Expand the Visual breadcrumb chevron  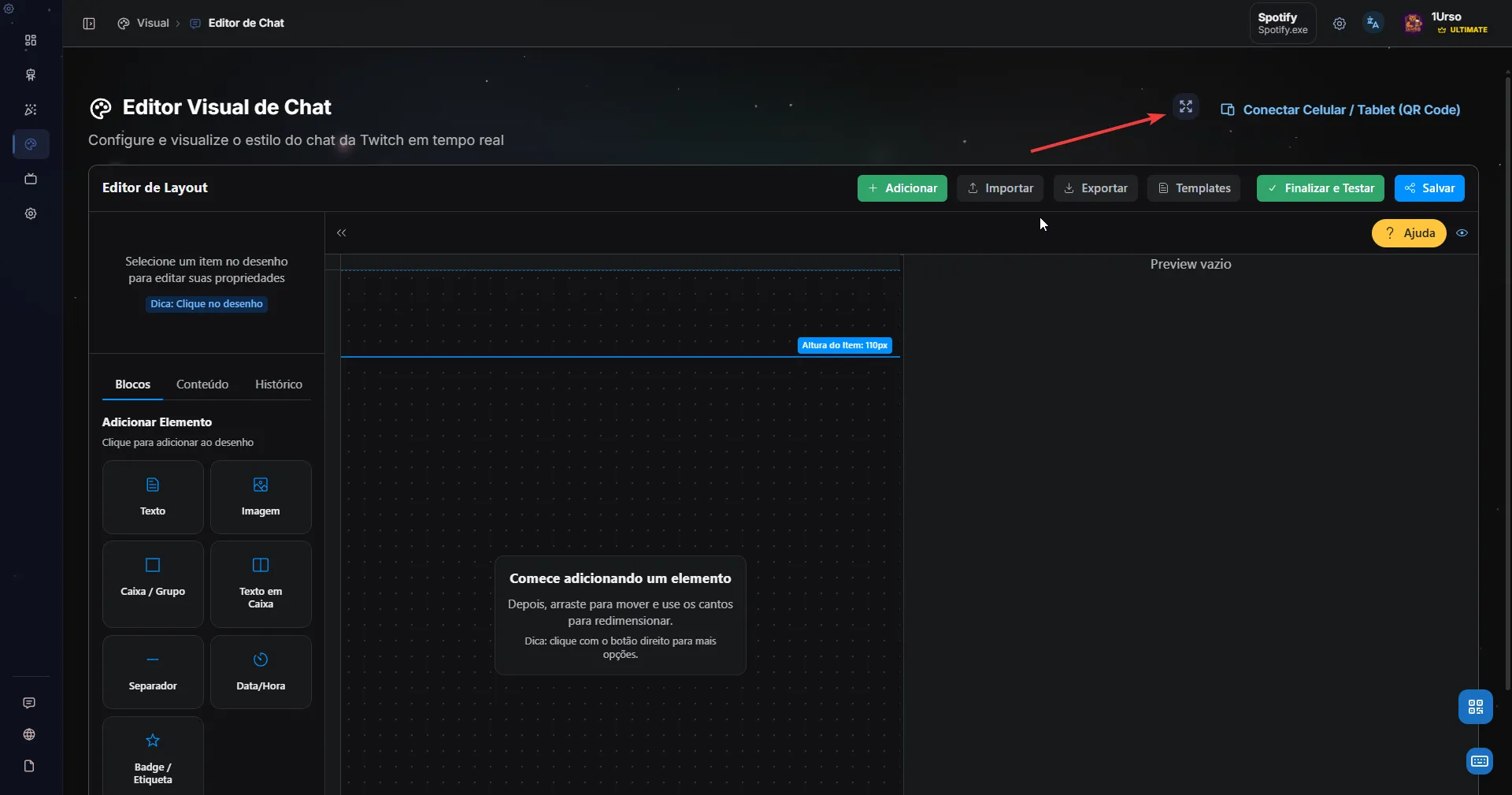coord(176,24)
